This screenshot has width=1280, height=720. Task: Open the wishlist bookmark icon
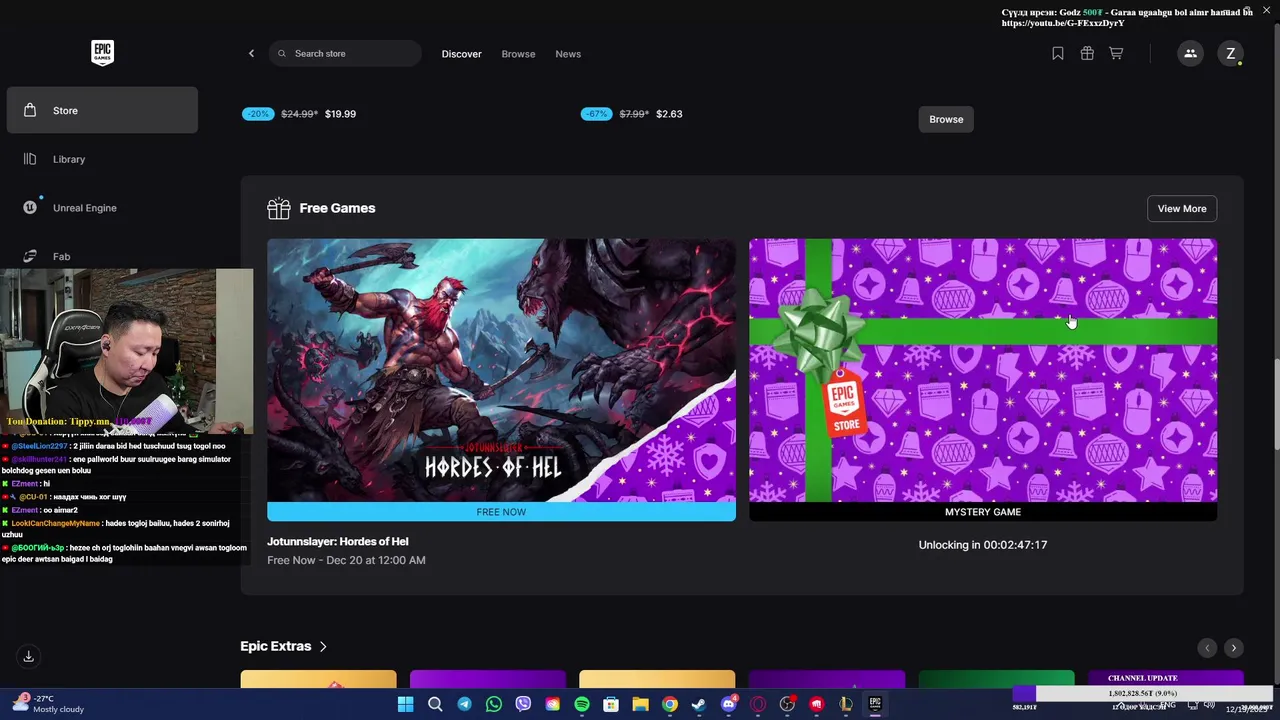point(1057,53)
